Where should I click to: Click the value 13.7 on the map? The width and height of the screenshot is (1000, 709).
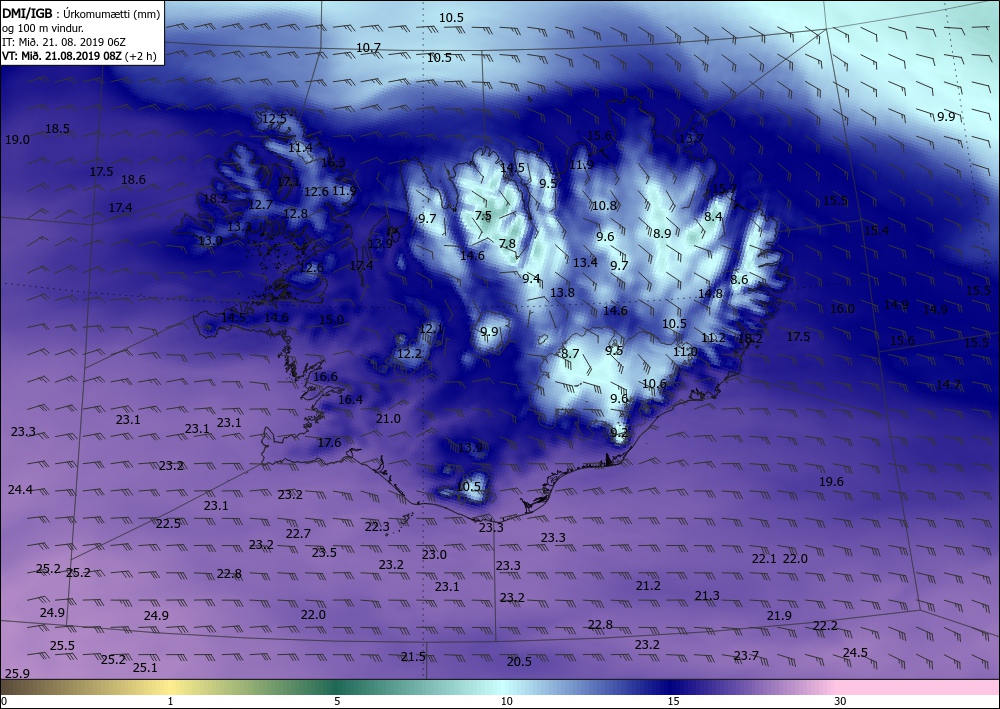pyautogui.click(x=691, y=138)
